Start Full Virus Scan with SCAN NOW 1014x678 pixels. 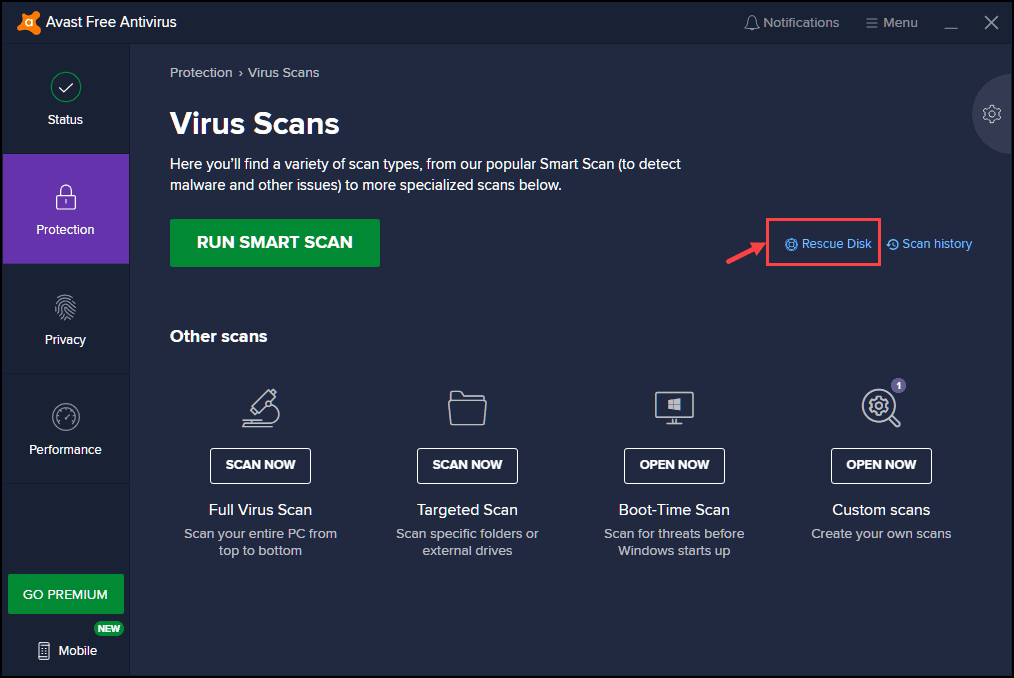pos(260,465)
